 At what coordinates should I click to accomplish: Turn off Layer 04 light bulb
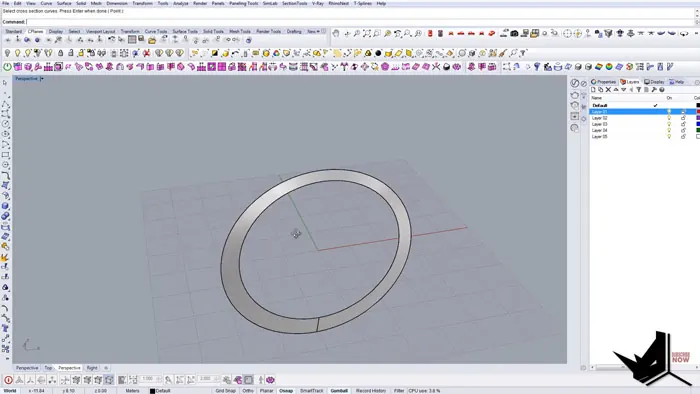[x=669, y=130]
